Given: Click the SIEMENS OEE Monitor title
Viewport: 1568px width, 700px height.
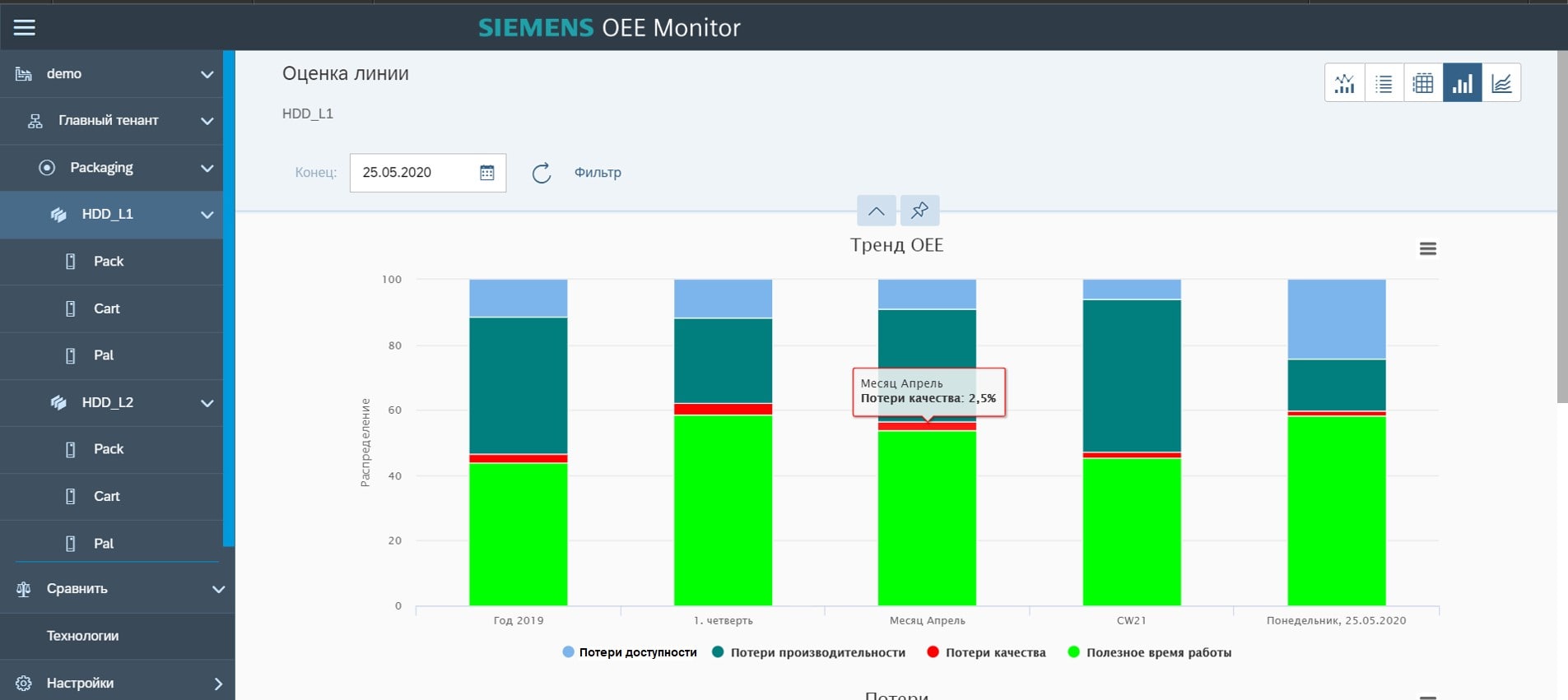Looking at the screenshot, I should [x=609, y=28].
